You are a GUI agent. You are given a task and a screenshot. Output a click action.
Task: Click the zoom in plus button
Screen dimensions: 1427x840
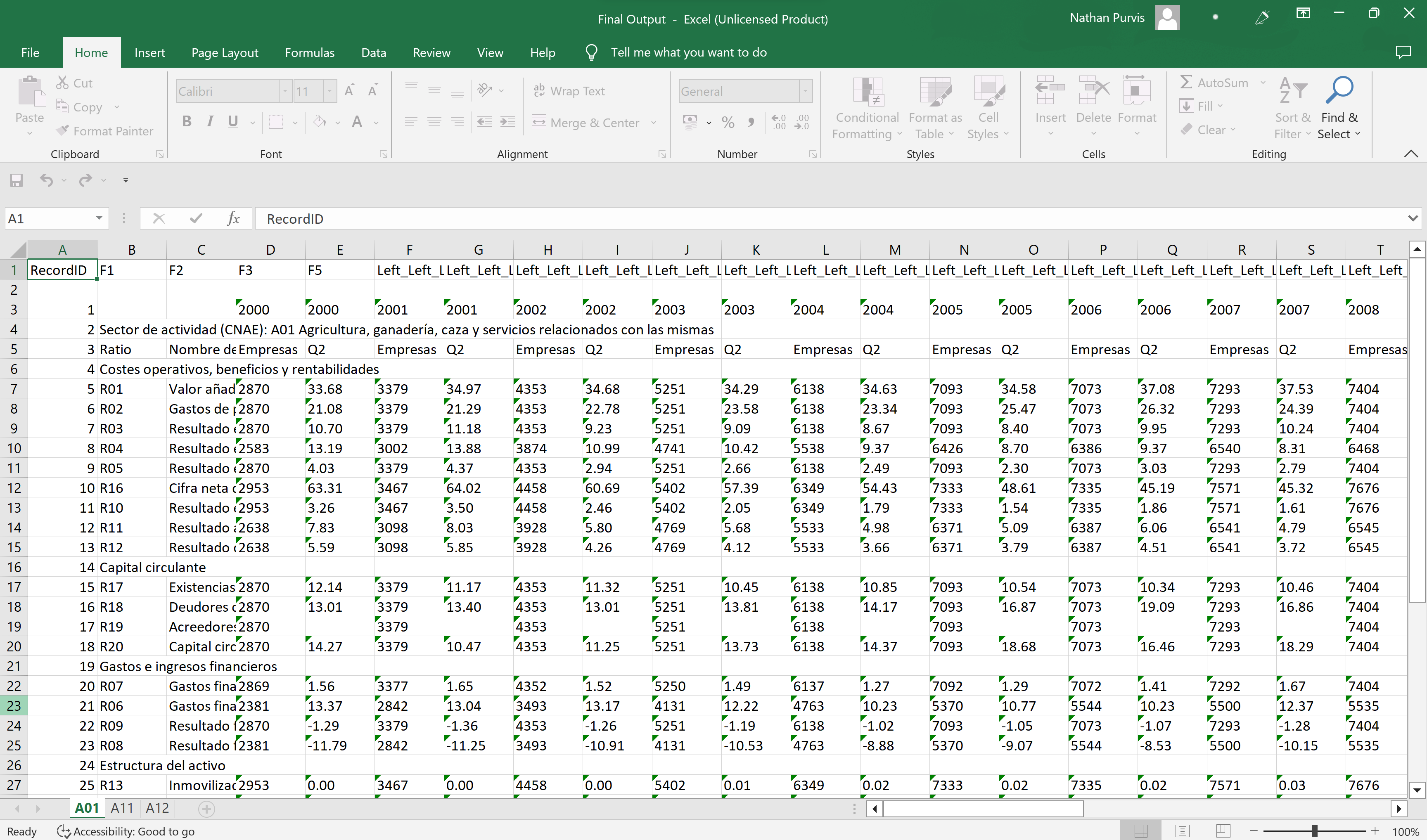click(x=1375, y=831)
